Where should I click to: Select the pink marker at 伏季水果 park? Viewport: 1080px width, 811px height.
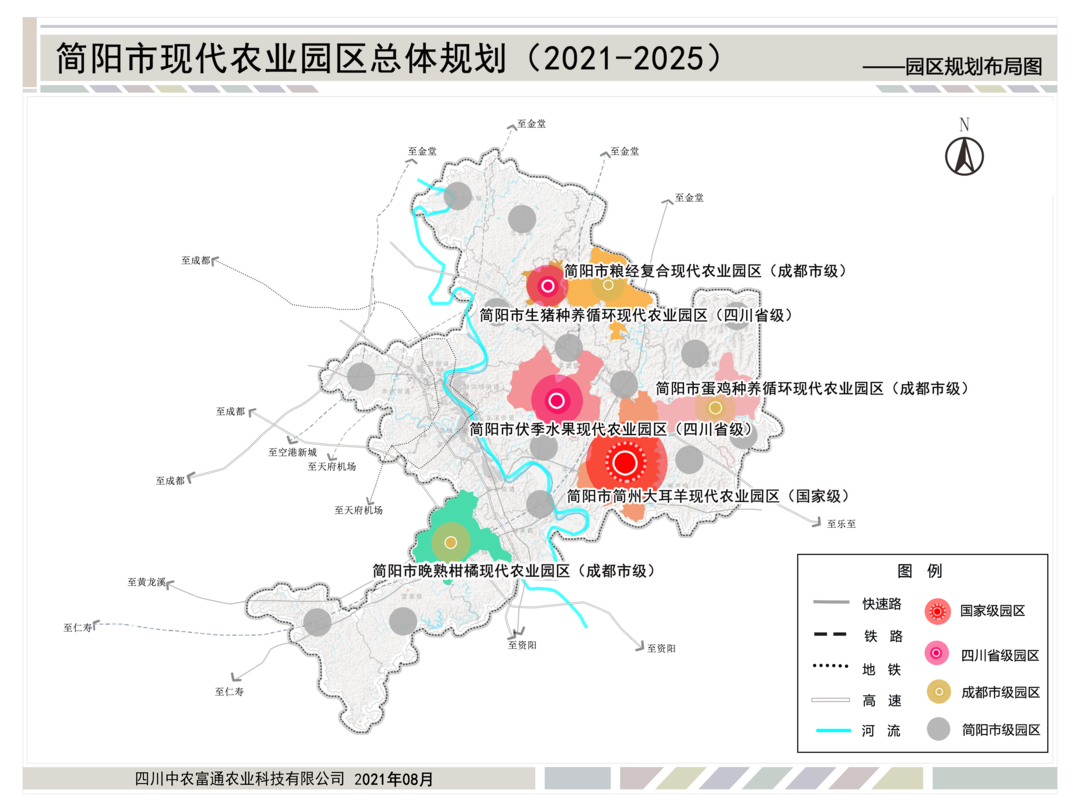click(557, 400)
